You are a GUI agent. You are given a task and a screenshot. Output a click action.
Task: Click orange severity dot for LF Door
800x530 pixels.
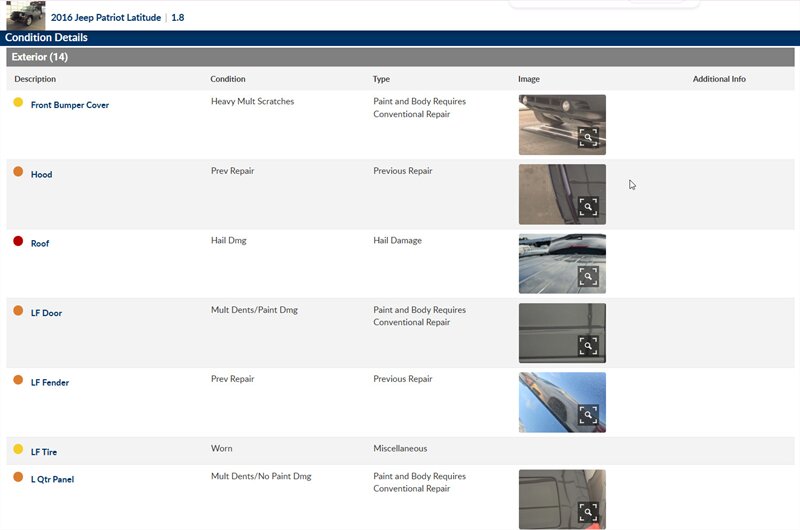(x=18, y=310)
